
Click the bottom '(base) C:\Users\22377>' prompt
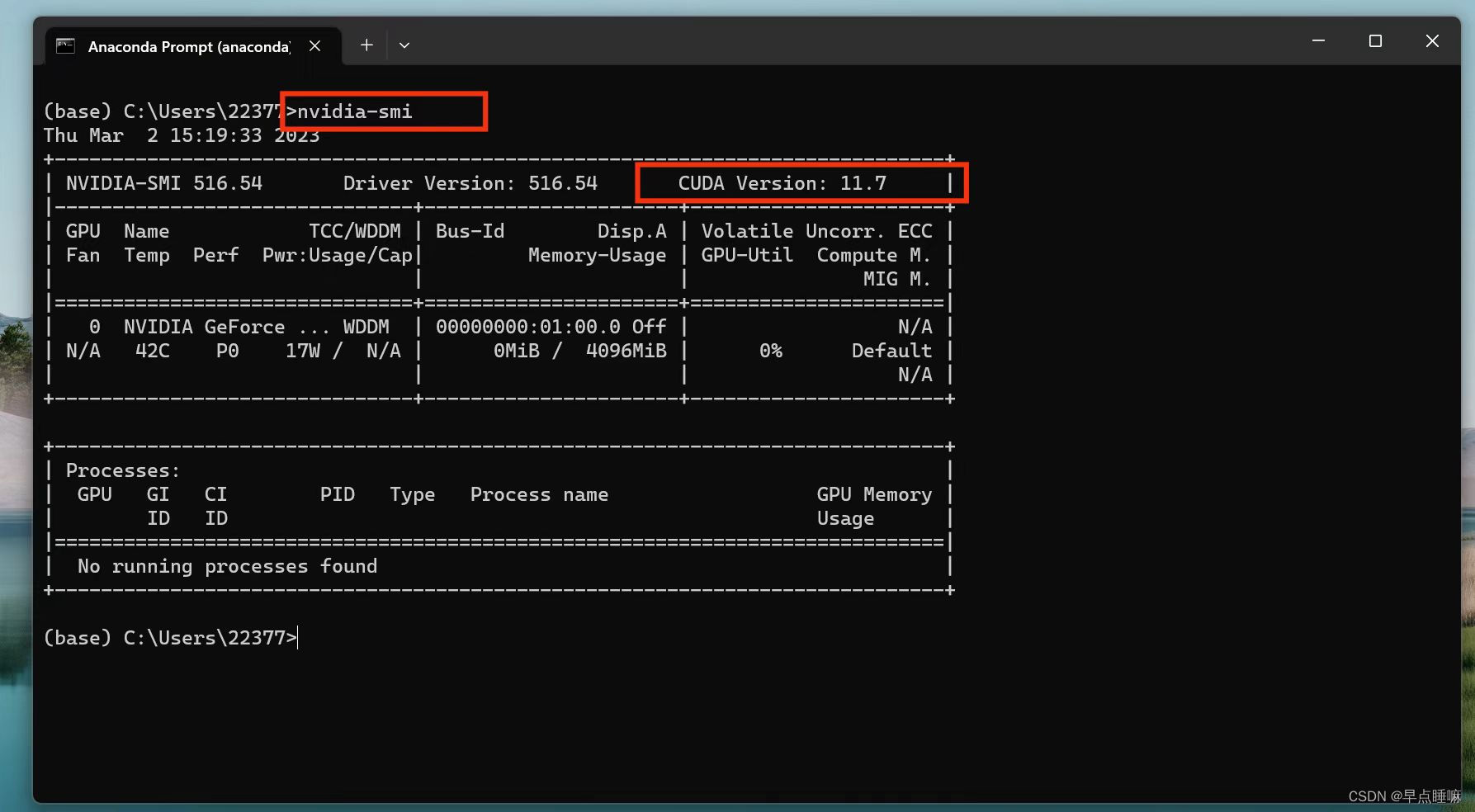coord(170,638)
